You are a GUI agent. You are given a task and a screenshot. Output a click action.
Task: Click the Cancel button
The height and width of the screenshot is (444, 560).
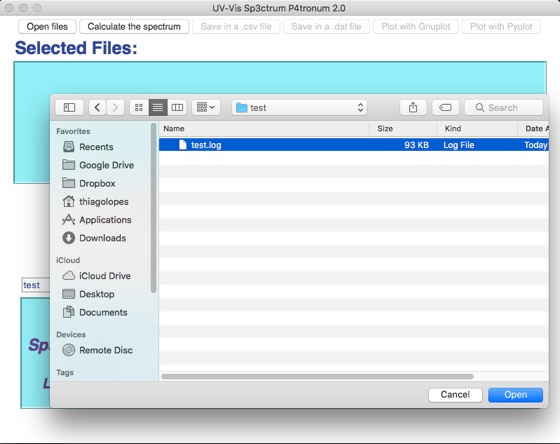455,395
